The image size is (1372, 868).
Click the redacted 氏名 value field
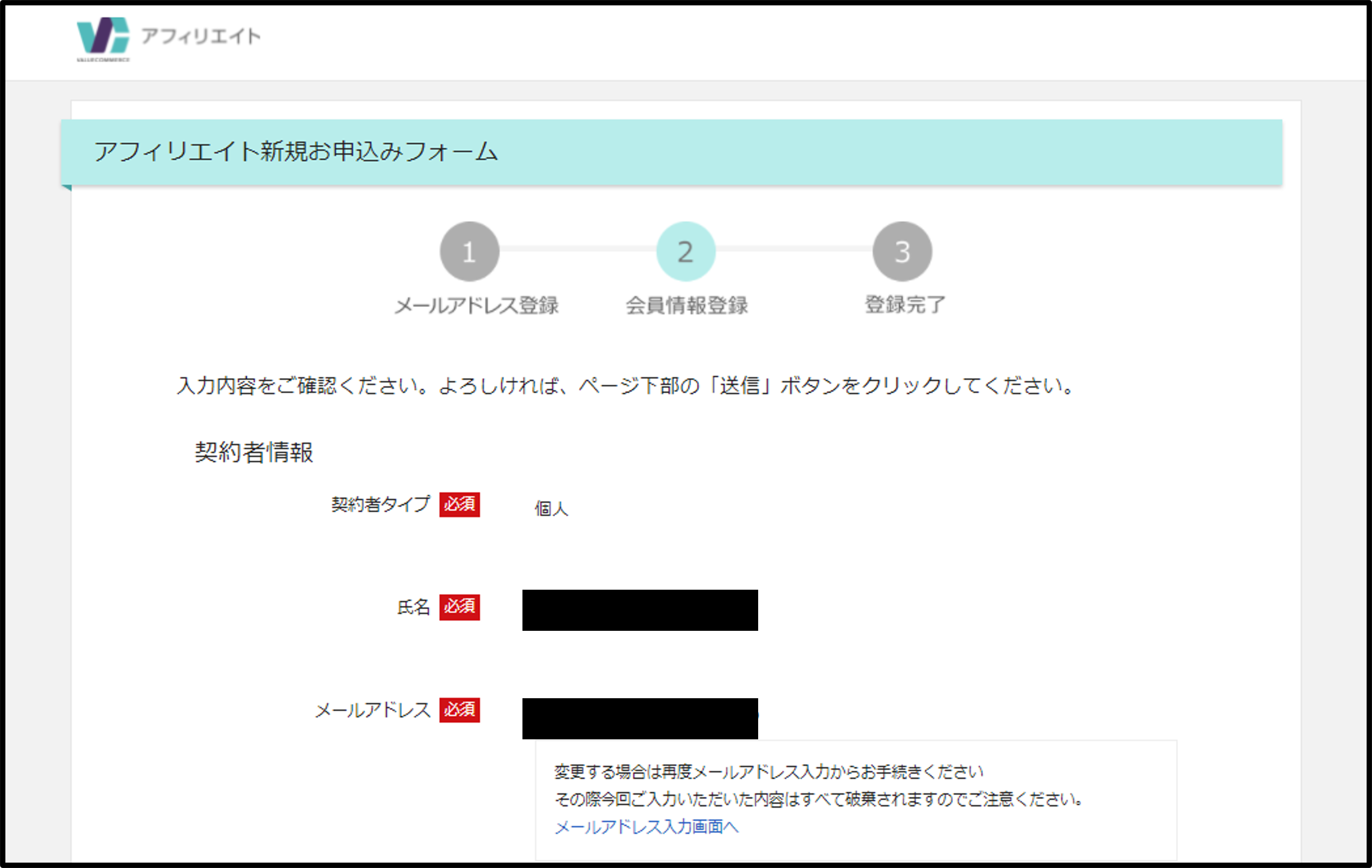(640, 610)
